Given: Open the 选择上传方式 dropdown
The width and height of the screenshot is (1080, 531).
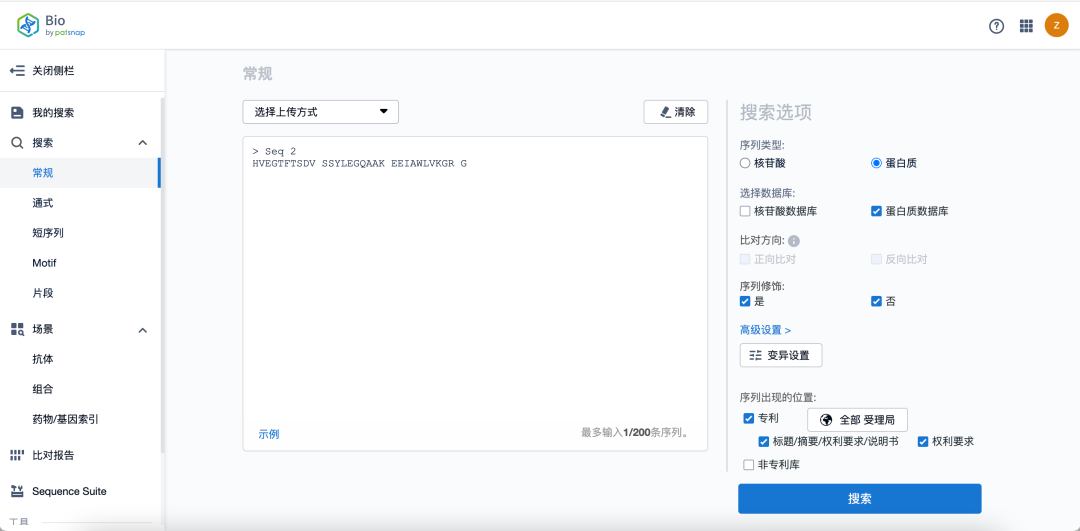Looking at the screenshot, I should tap(320, 112).
